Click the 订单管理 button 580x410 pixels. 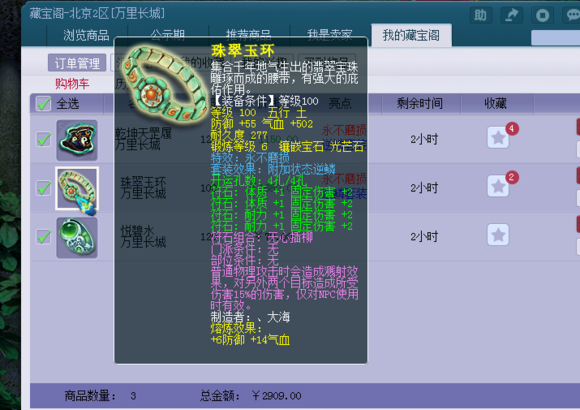point(77,63)
